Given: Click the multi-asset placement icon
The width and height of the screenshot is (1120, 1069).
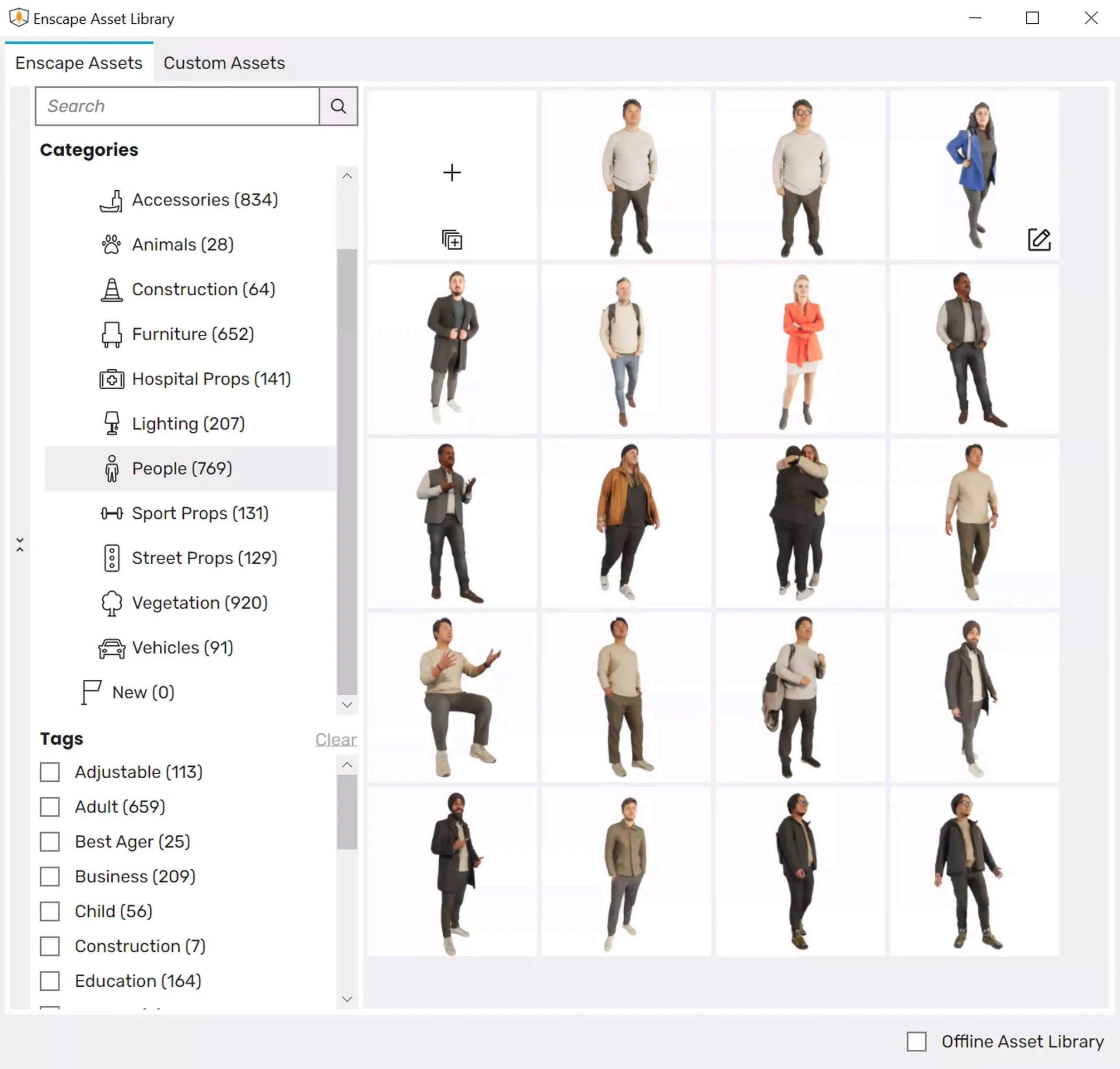Looking at the screenshot, I should pyautogui.click(x=451, y=239).
